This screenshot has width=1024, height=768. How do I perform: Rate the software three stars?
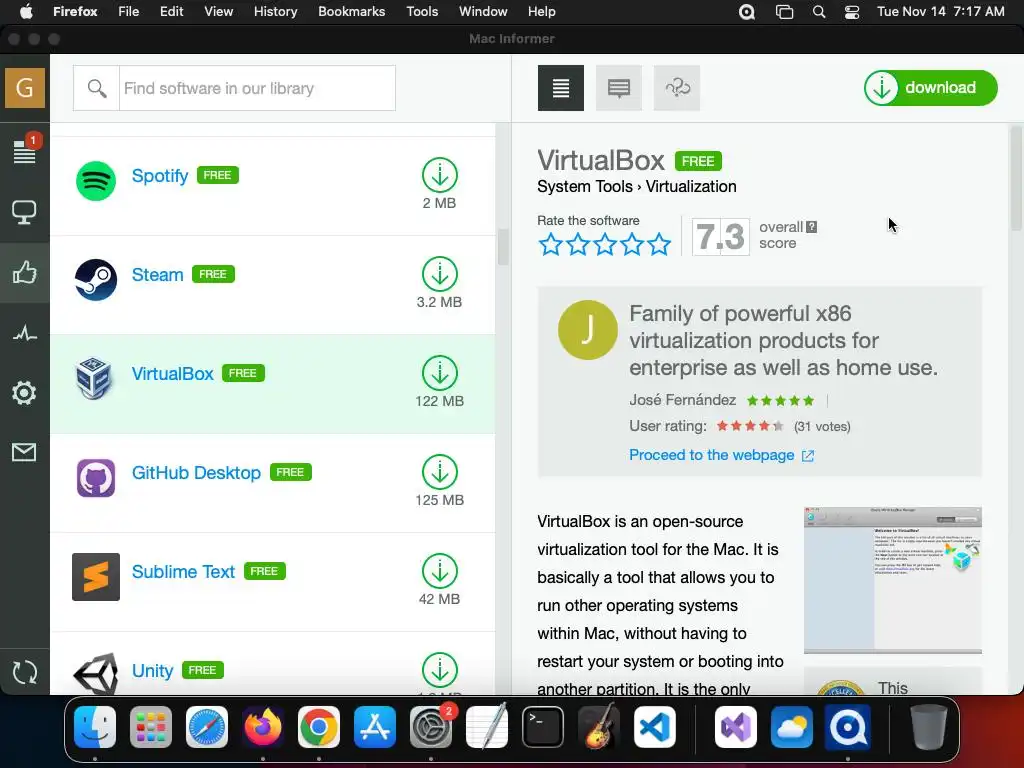pos(605,244)
